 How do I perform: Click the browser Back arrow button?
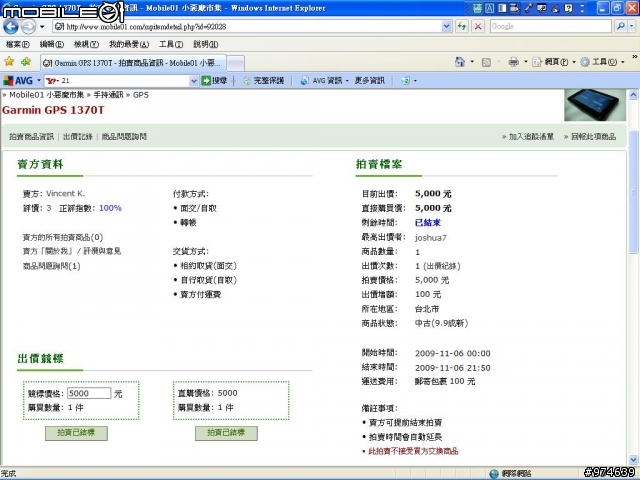coord(11,27)
